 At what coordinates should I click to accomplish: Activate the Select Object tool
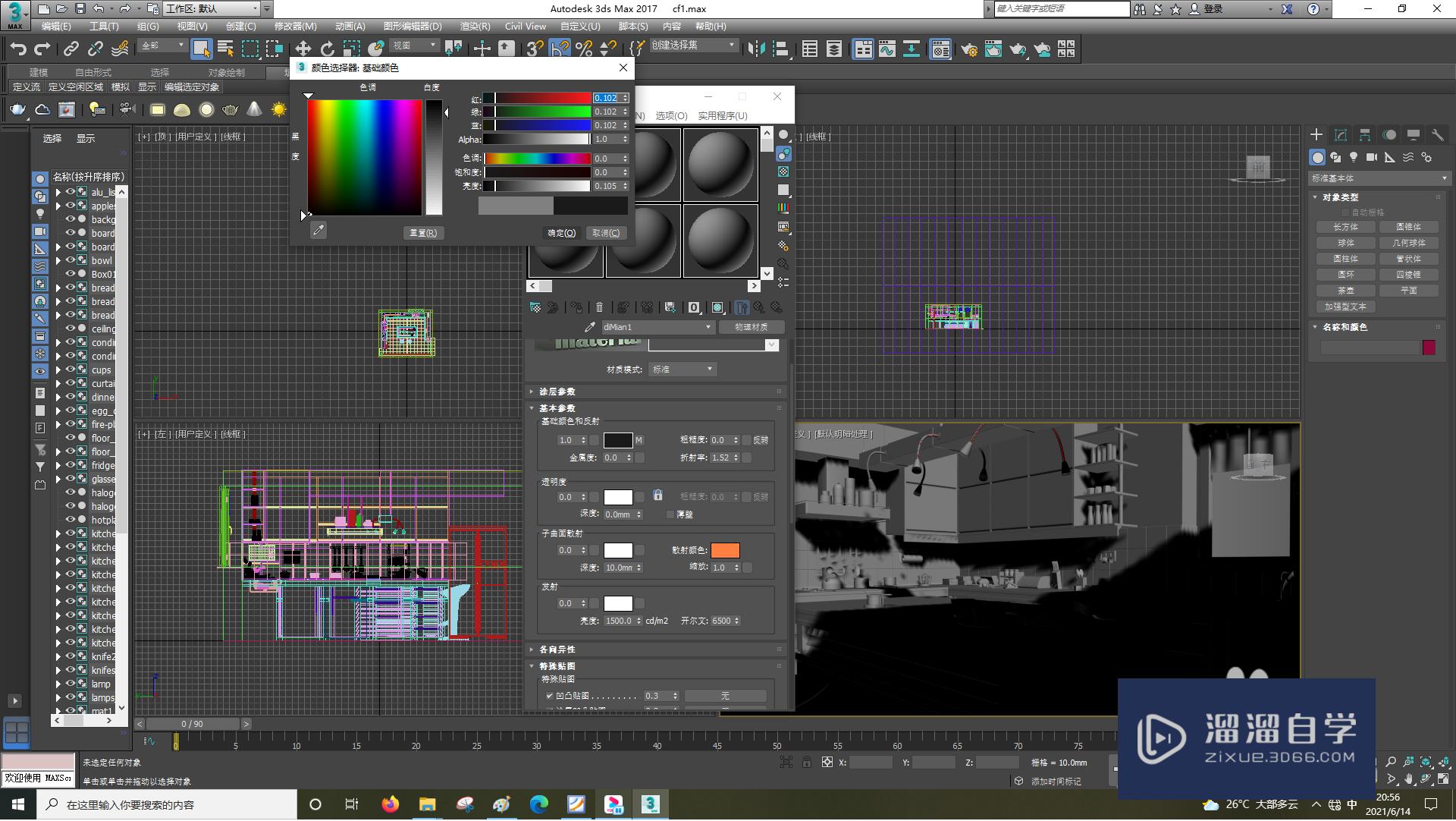pos(201,49)
